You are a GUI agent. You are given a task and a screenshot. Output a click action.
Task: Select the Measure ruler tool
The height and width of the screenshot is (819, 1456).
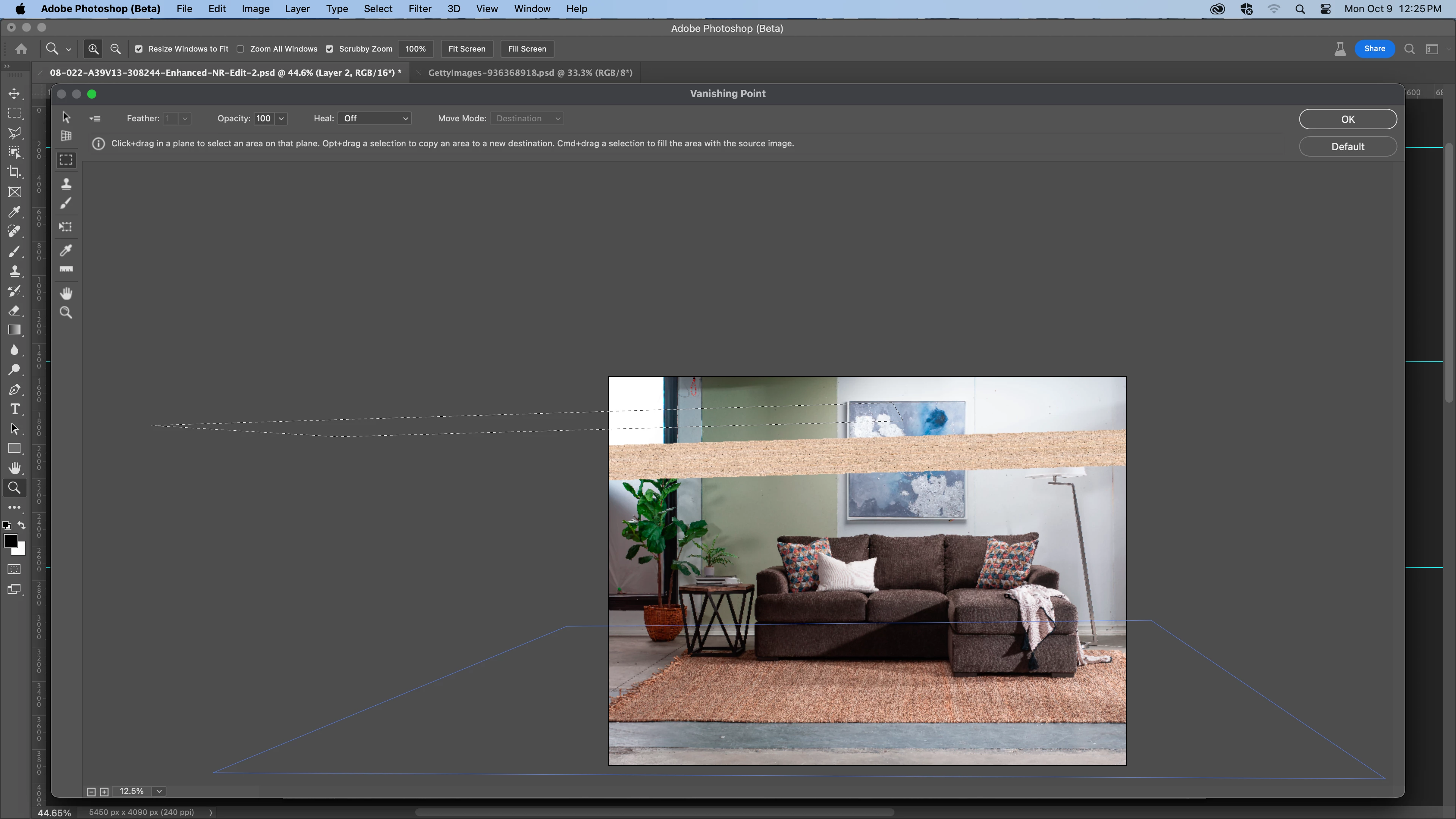pyautogui.click(x=66, y=270)
